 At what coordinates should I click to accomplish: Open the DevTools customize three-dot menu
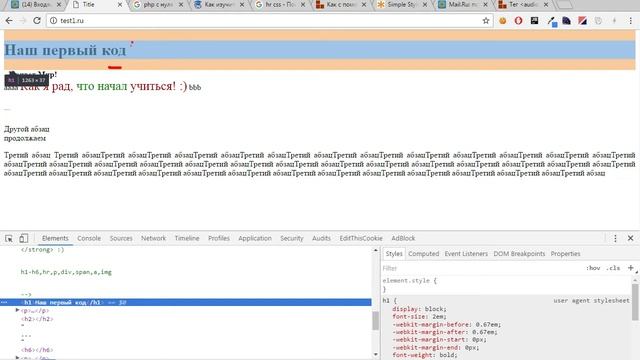(615, 238)
